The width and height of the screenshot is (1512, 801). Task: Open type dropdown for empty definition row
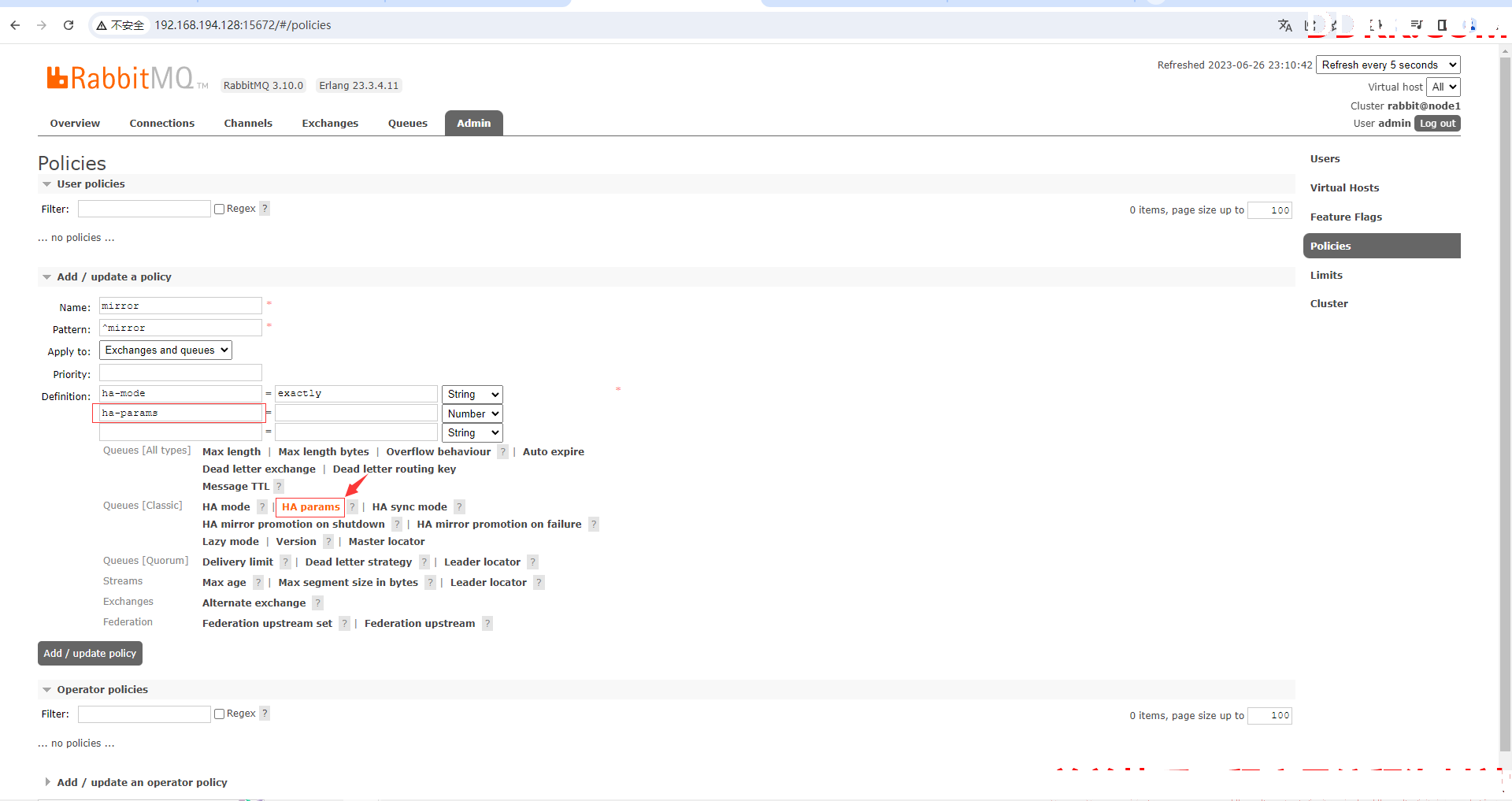[x=472, y=433]
